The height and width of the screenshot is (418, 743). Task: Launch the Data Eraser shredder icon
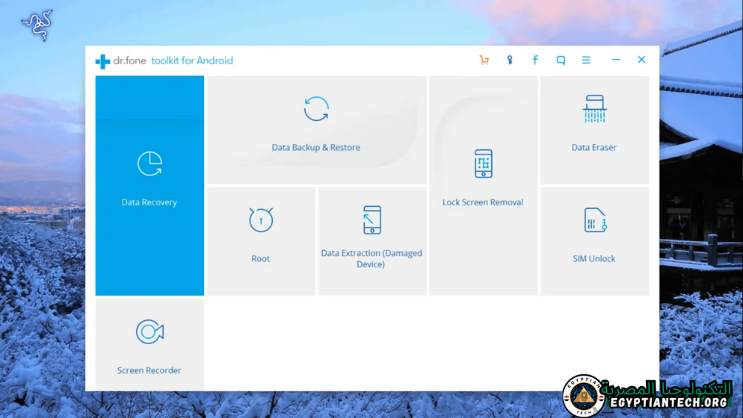click(x=594, y=109)
